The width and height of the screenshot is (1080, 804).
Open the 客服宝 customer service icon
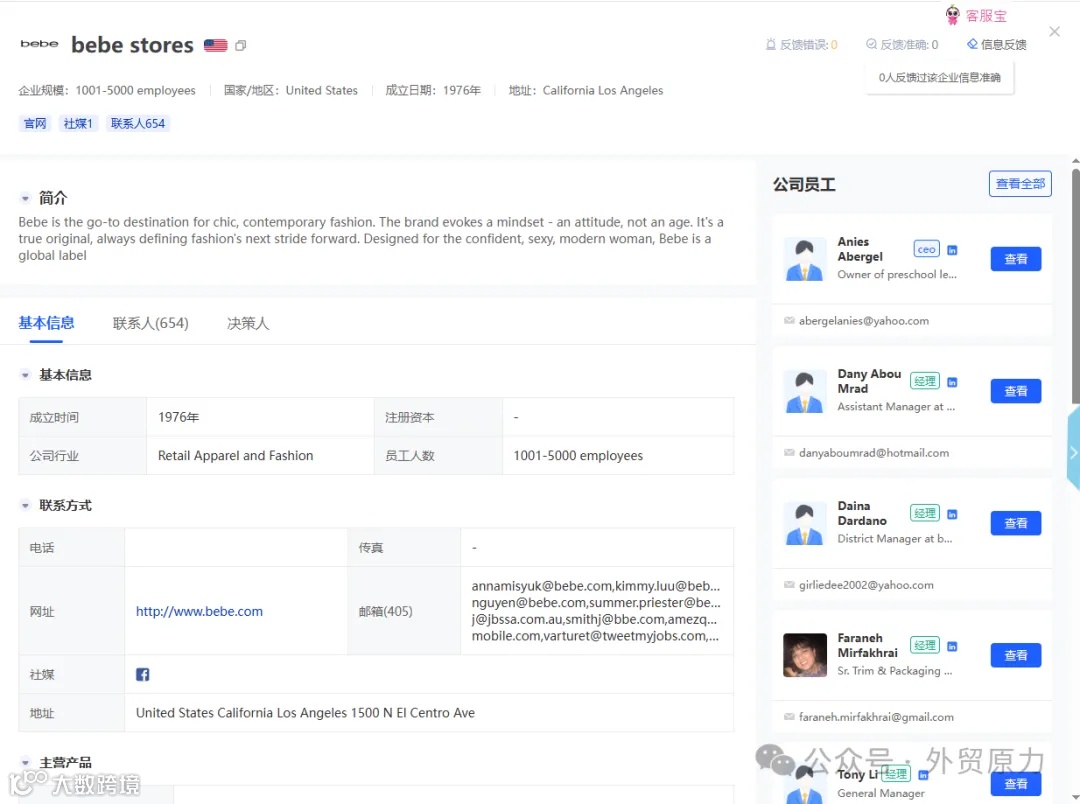pos(953,14)
